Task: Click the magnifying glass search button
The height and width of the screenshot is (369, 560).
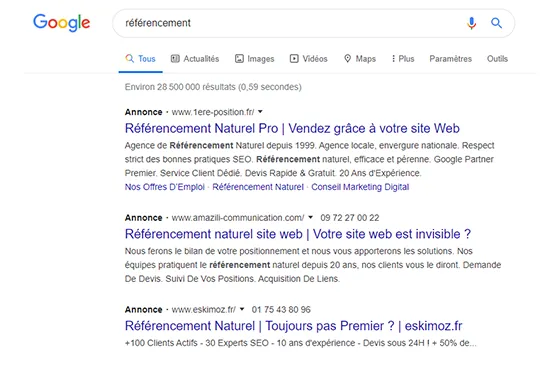Action: 496,23
